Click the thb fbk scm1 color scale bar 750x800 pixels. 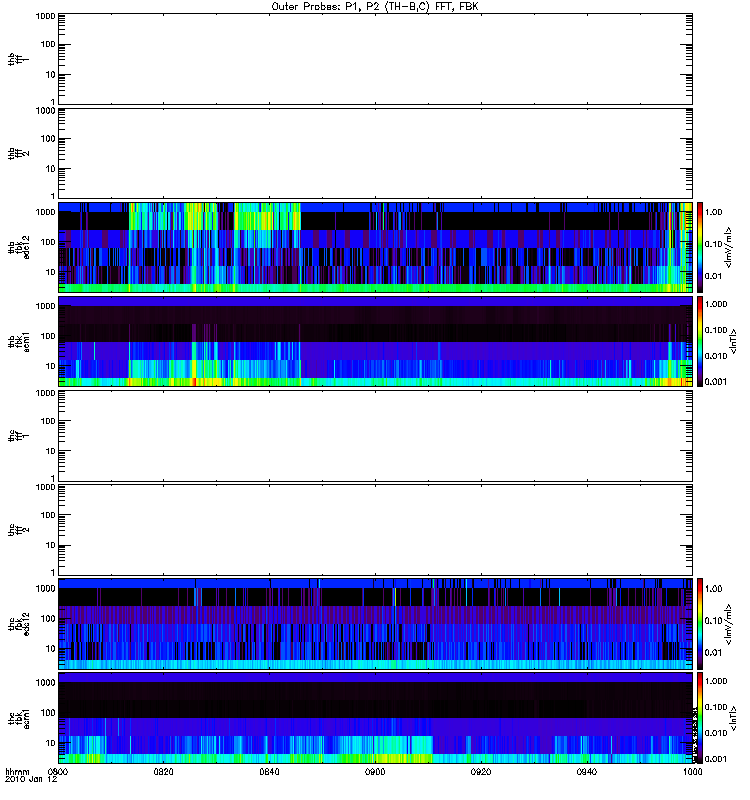click(x=700, y=341)
